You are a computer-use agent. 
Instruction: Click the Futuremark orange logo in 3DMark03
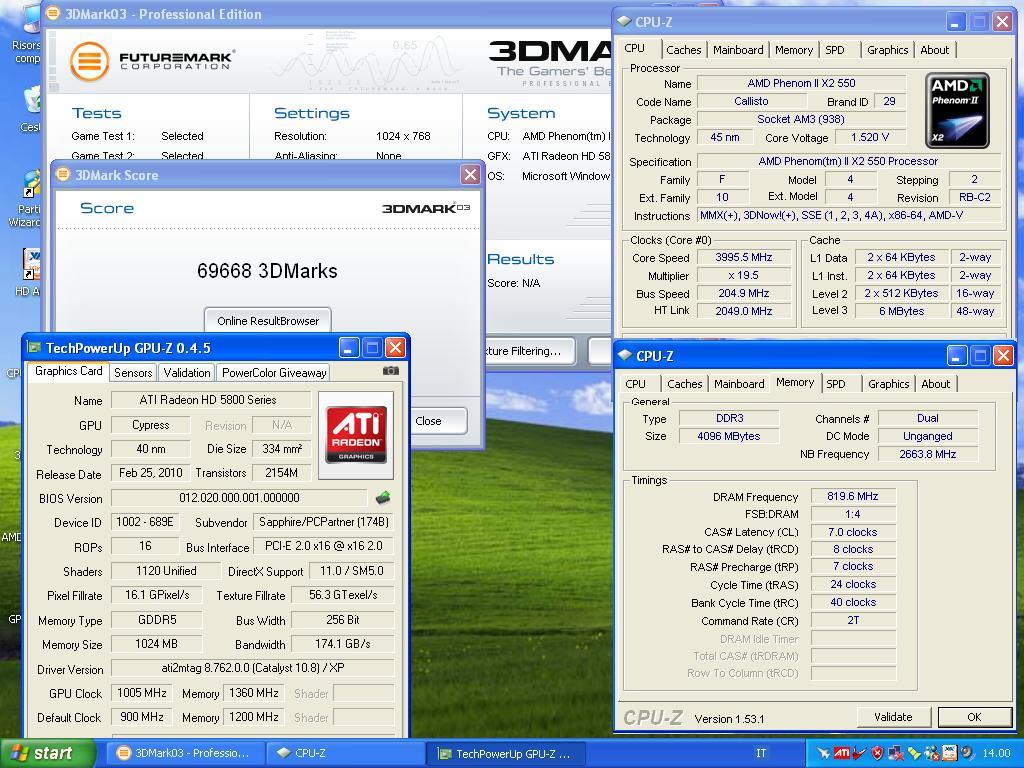tap(89, 62)
